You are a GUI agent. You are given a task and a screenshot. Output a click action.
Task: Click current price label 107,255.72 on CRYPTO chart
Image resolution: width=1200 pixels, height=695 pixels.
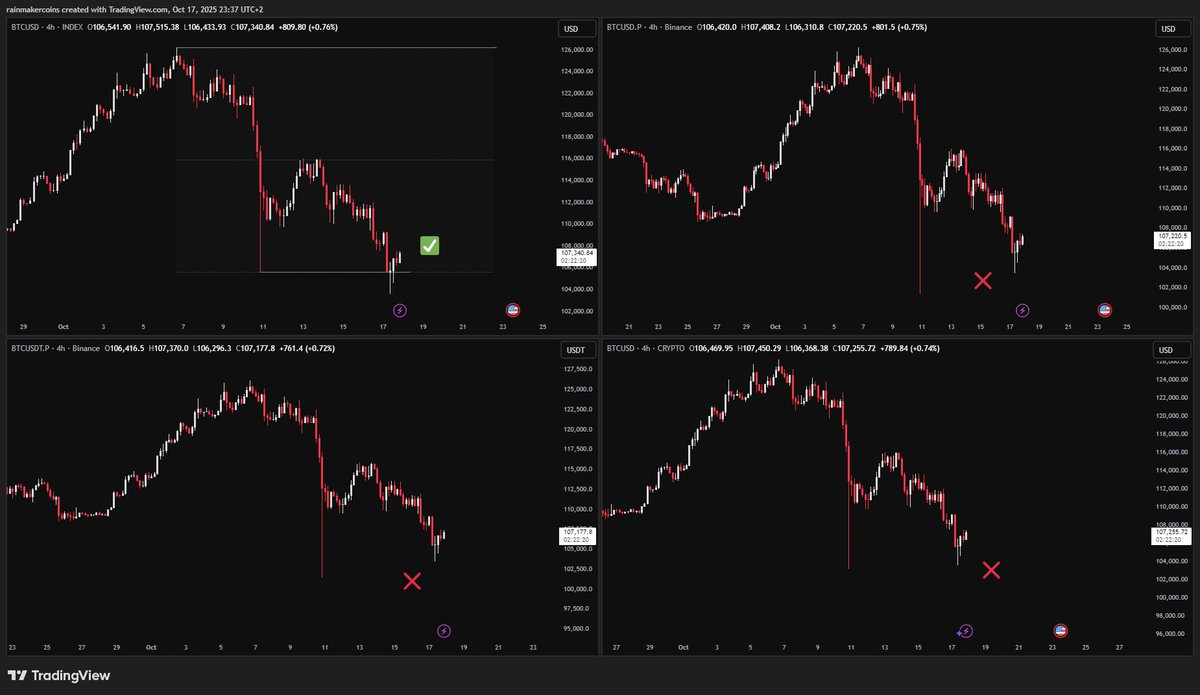pyautogui.click(x=1170, y=535)
